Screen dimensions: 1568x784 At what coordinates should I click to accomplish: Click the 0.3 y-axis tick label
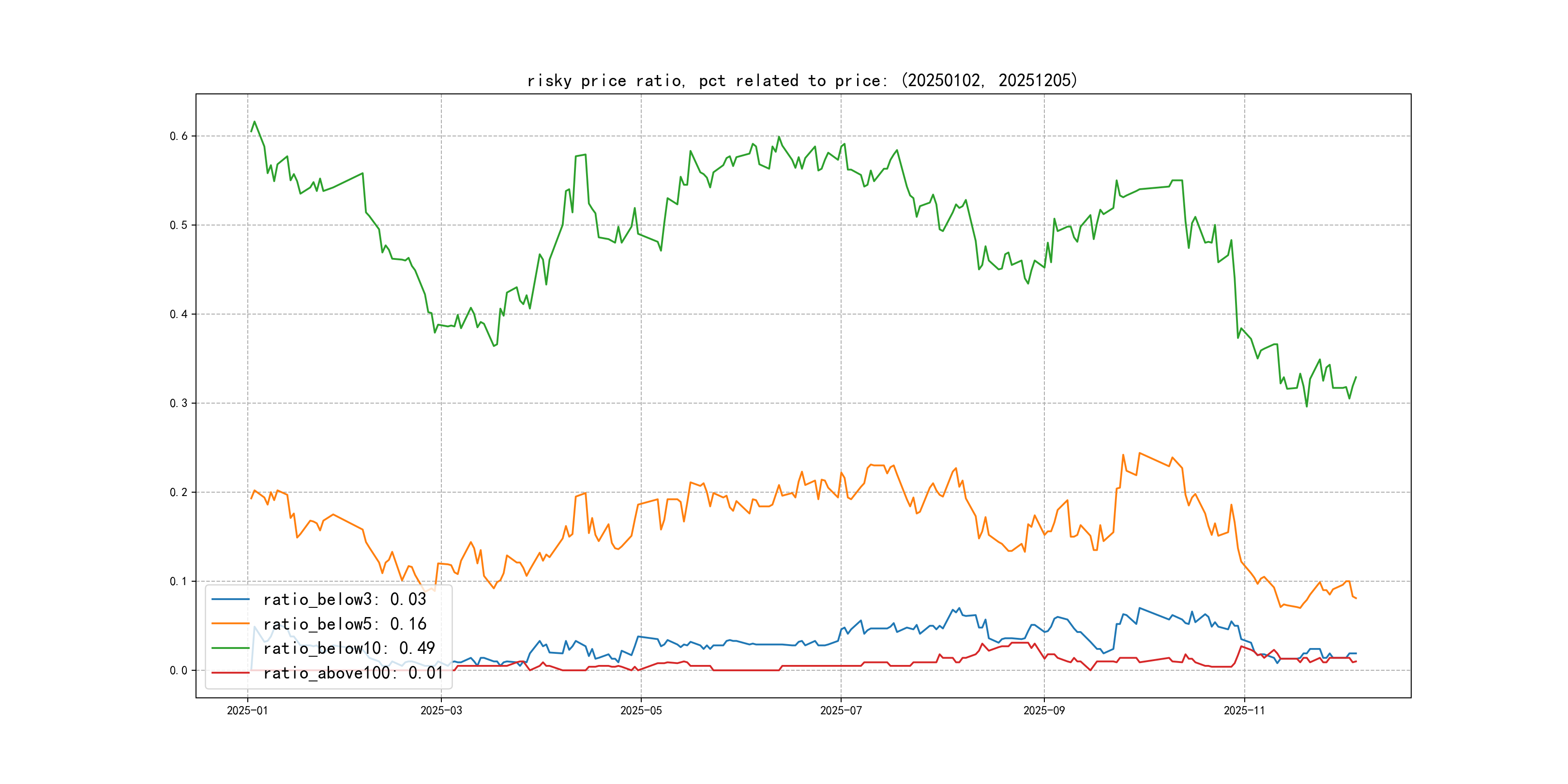tap(179, 403)
